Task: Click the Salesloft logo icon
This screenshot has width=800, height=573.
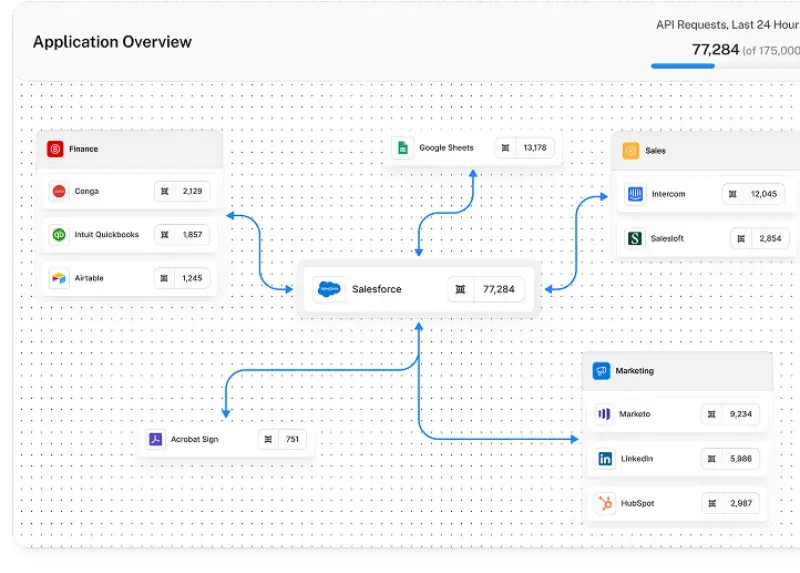Action: pyautogui.click(x=635, y=238)
